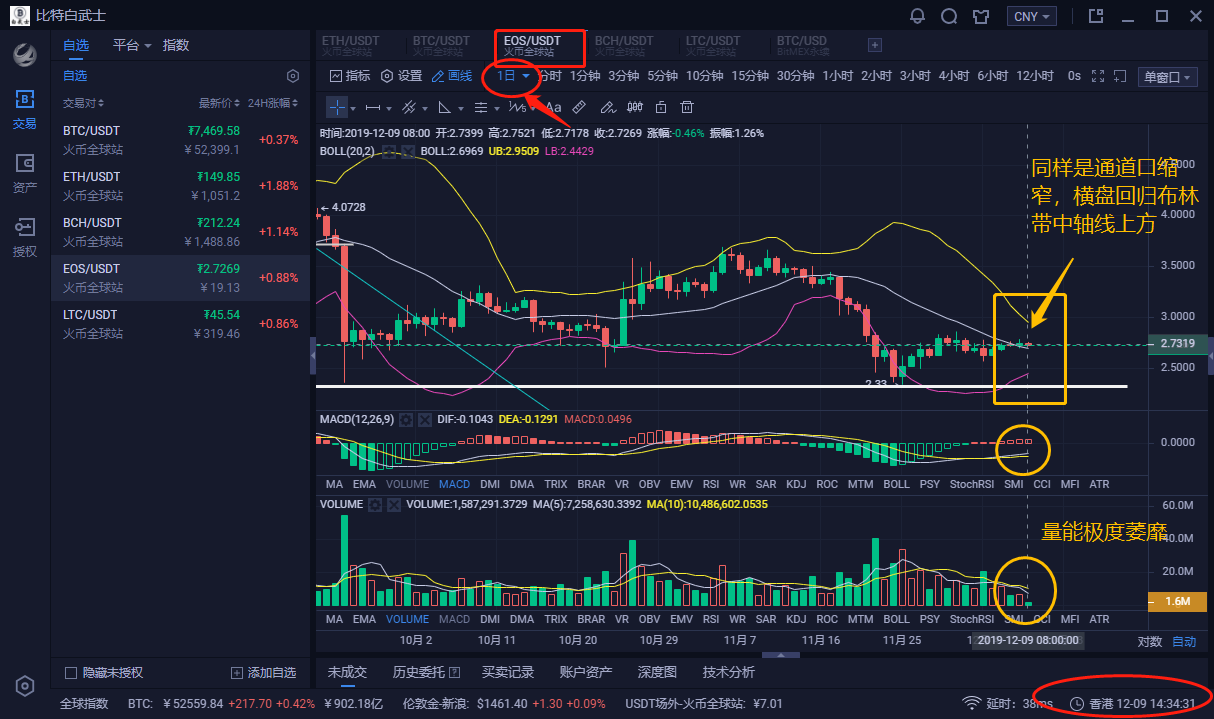Image resolution: width=1214 pixels, height=719 pixels.
Task: Open watchlist settings hexagon next to 自选
Action: [x=293, y=76]
